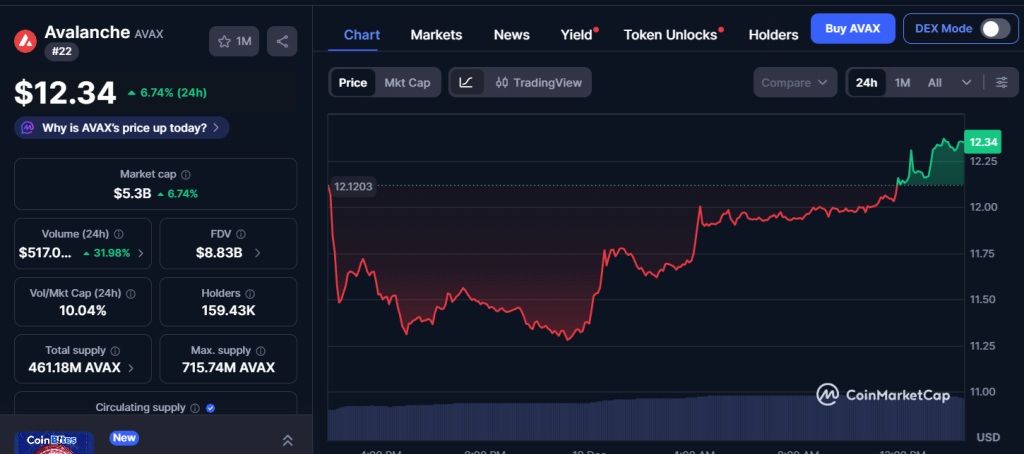The image size is (1024, 454).
Task: Select the line chart view icon
Action: pos(466,82)
